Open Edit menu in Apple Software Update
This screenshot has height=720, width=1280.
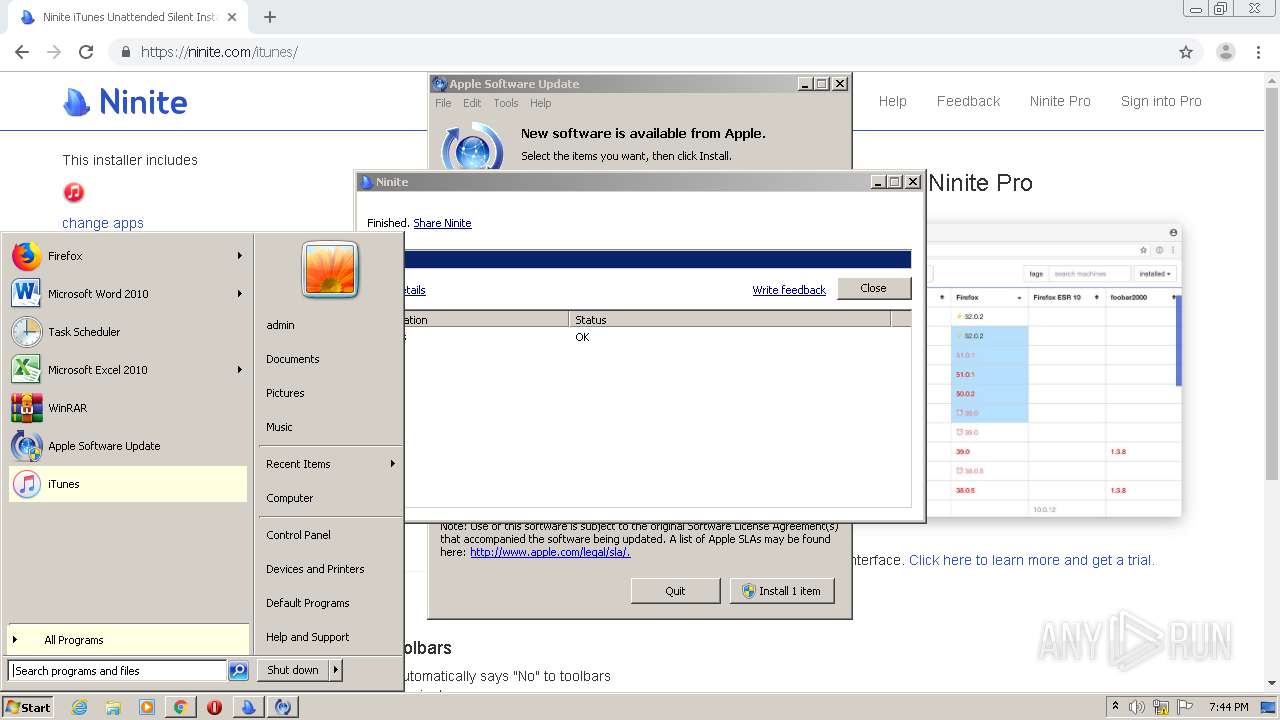(472, 103)
